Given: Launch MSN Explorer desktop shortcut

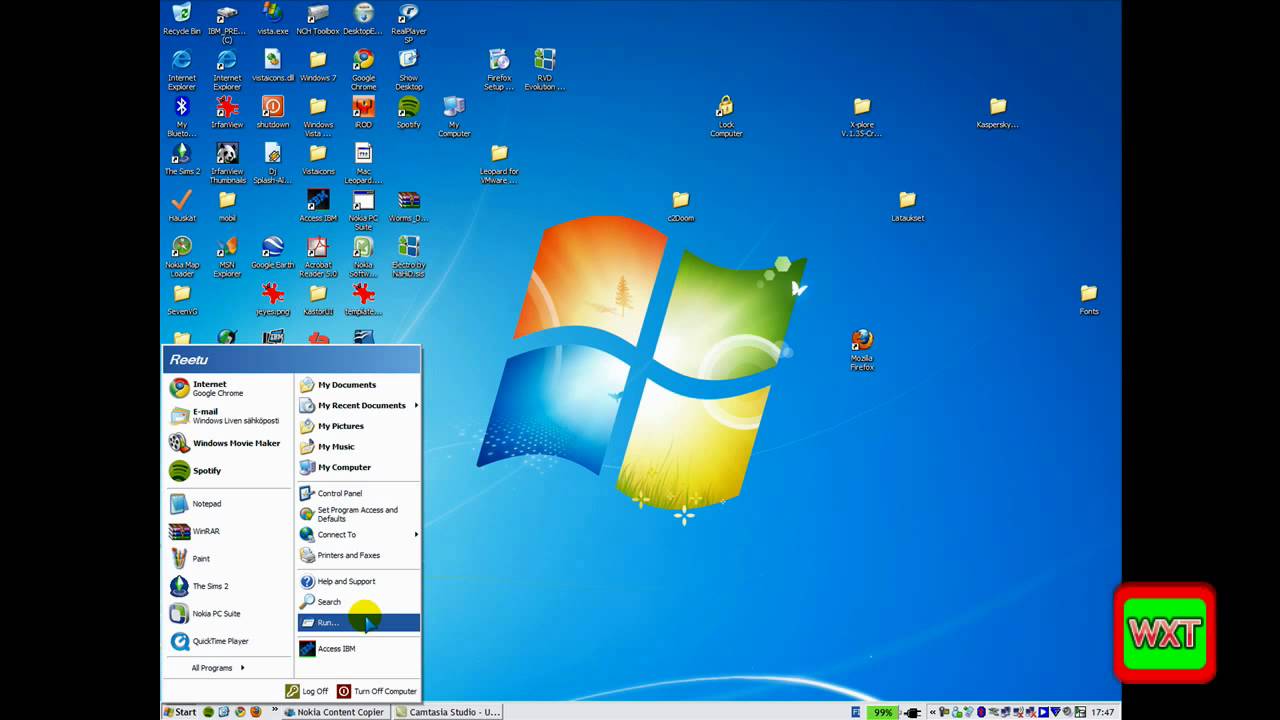Looking at the screenshot, I should point(227,256).
